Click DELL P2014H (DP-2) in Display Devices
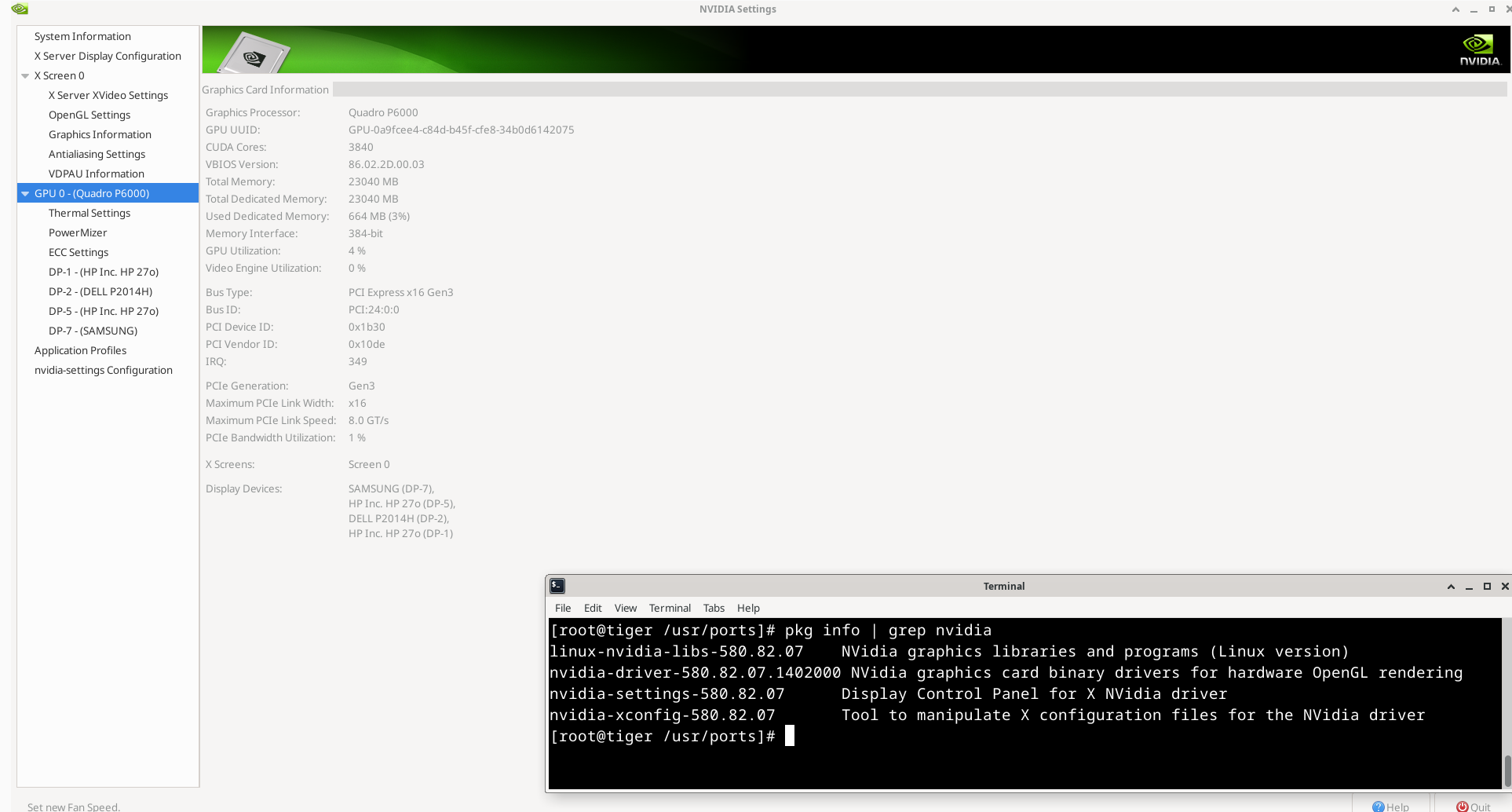The image size is (1512, 812). point(399,518)
